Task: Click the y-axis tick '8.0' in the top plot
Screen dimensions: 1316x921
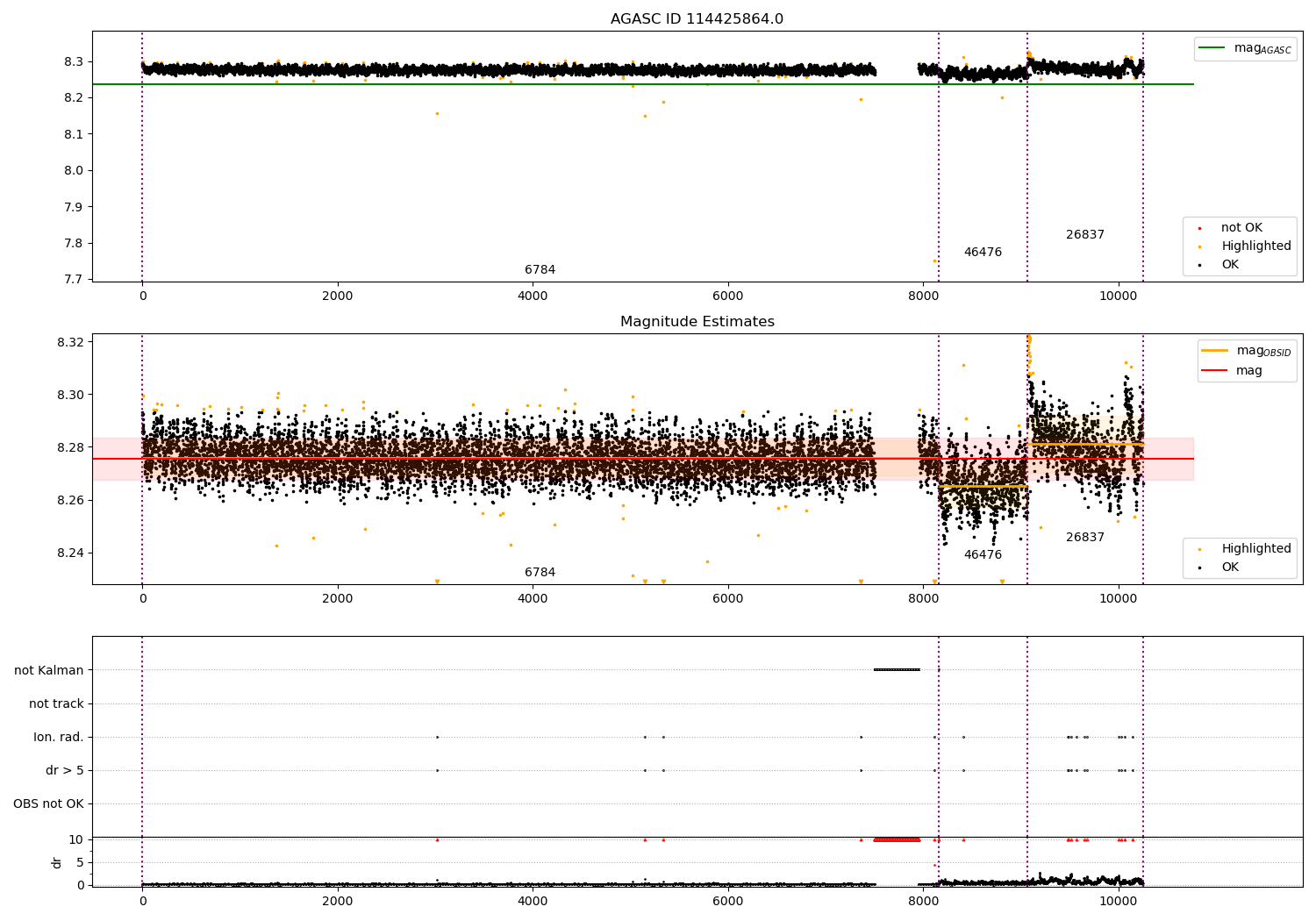Action: [74, 171]
